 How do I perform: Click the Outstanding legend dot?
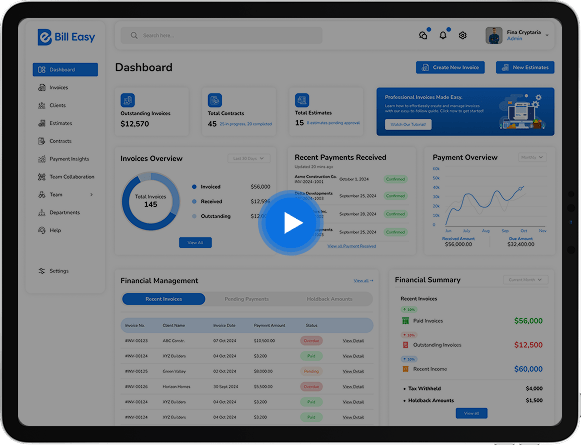coord(194,216)
